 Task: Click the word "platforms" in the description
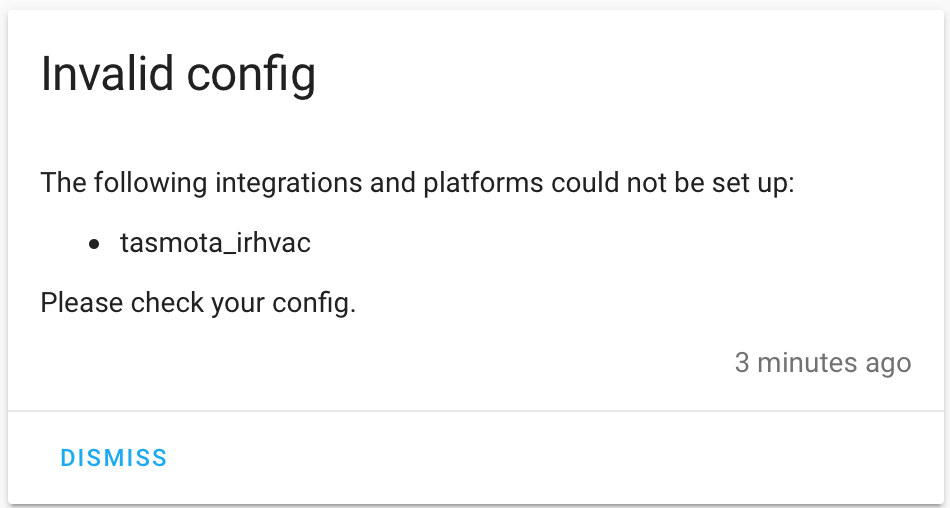pos(476,185)
